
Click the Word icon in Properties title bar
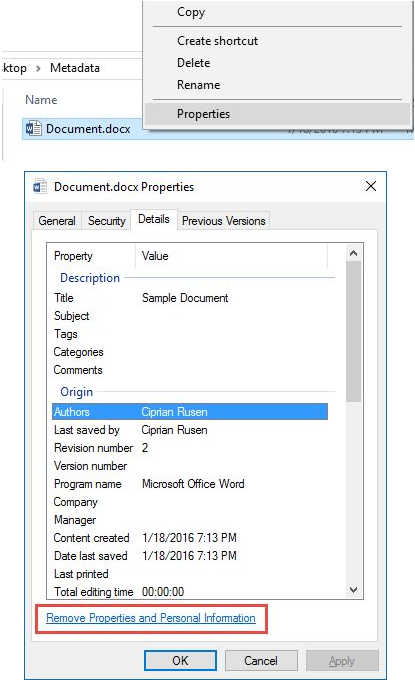[40, 186]
